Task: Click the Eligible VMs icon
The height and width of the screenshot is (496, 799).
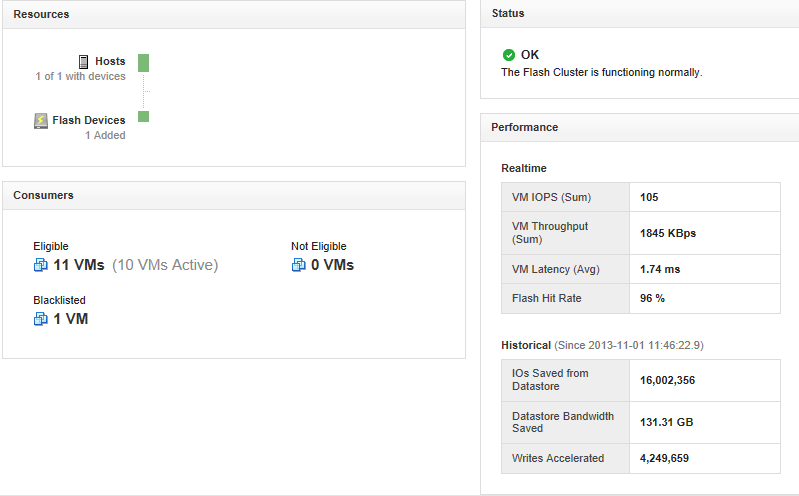Action: pos(40,265)
